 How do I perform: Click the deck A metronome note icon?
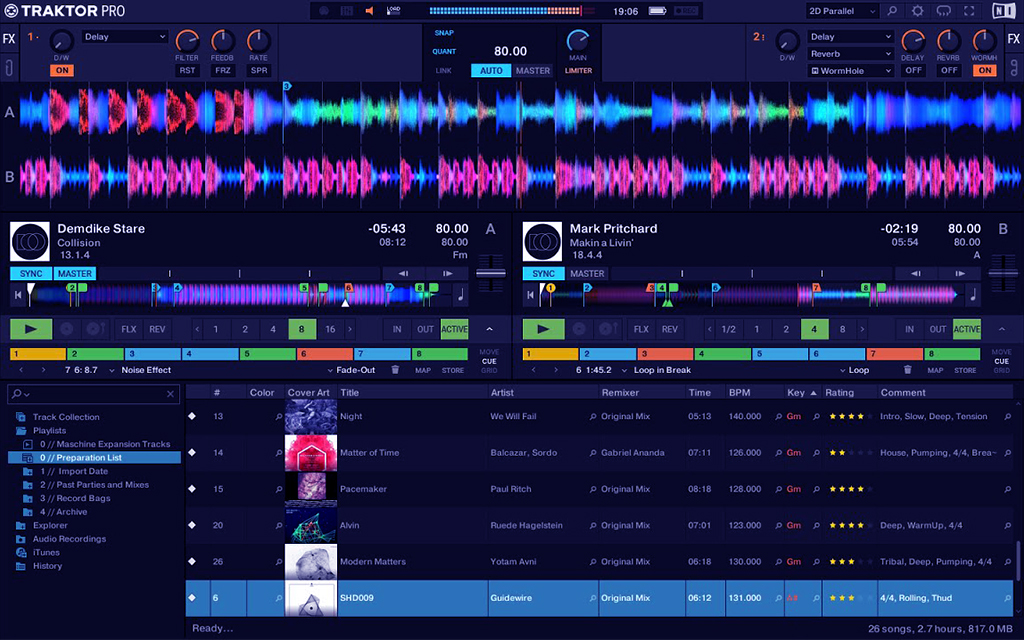(x=461, y=295)
